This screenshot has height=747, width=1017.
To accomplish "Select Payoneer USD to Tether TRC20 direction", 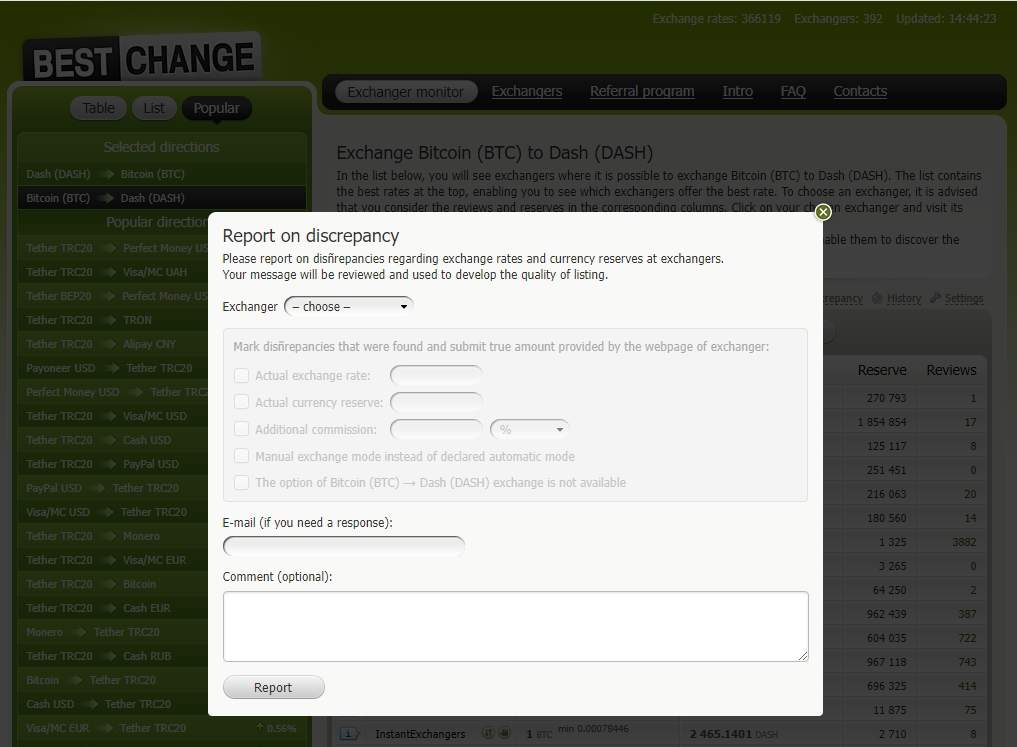I will pos(114,368).
